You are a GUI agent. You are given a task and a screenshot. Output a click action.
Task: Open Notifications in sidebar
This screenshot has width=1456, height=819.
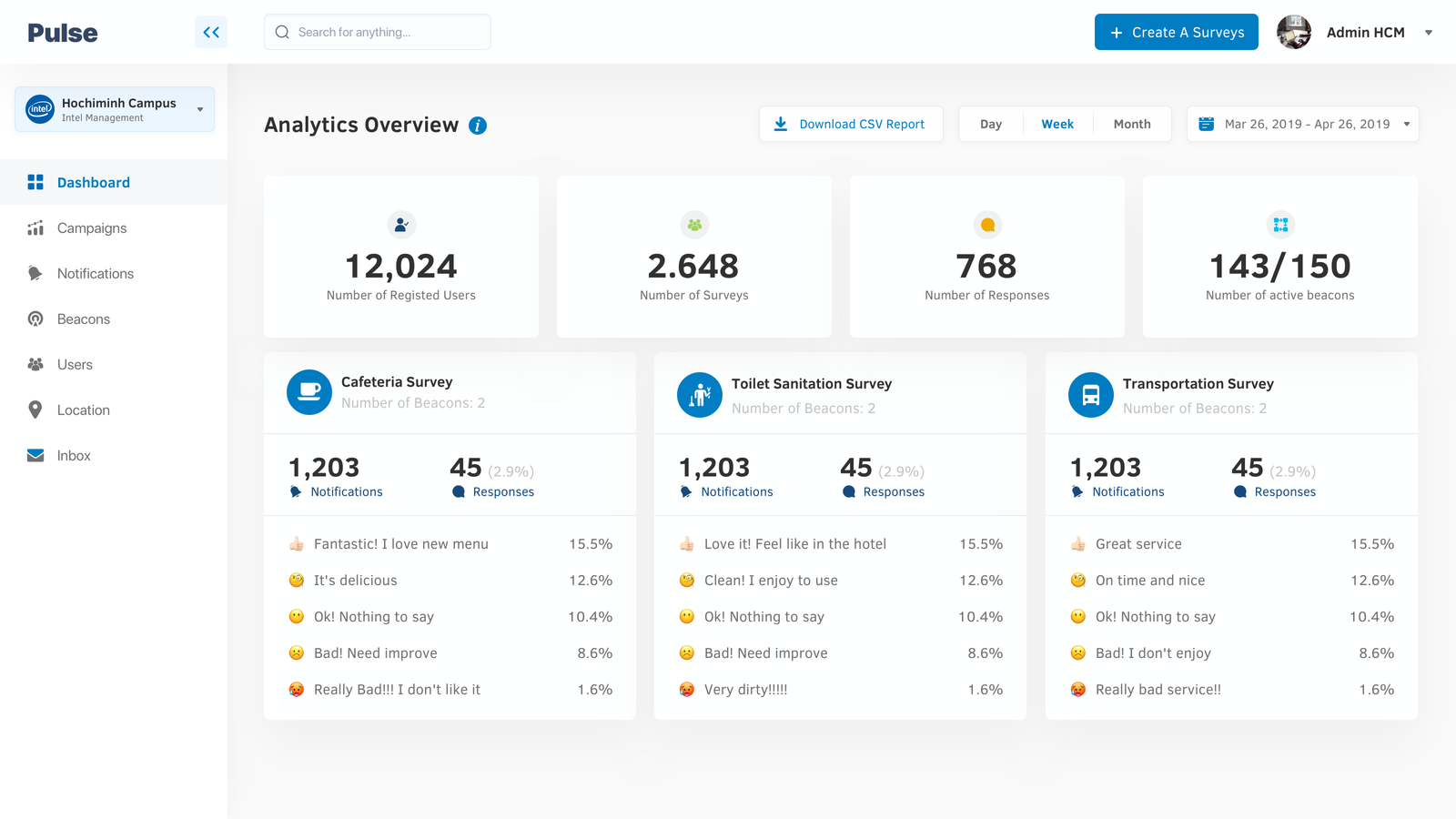[114, 273]
